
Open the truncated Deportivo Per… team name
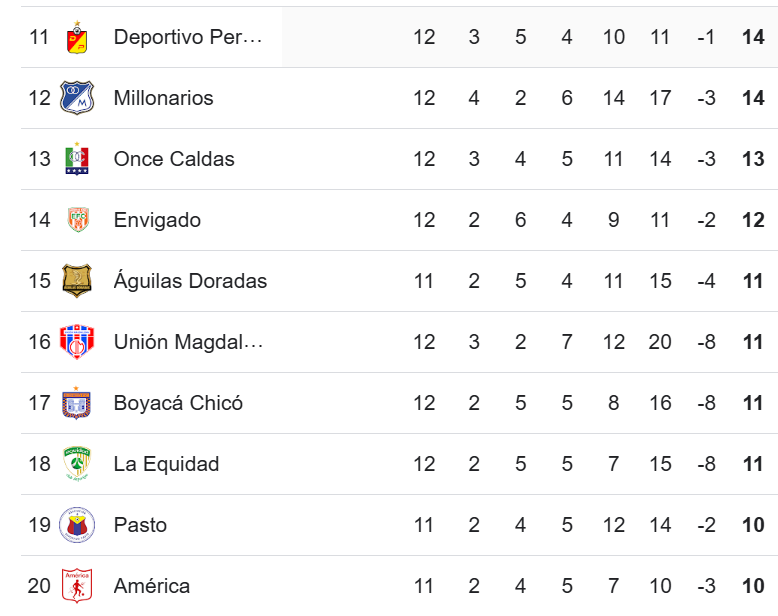tap(188, 37)
